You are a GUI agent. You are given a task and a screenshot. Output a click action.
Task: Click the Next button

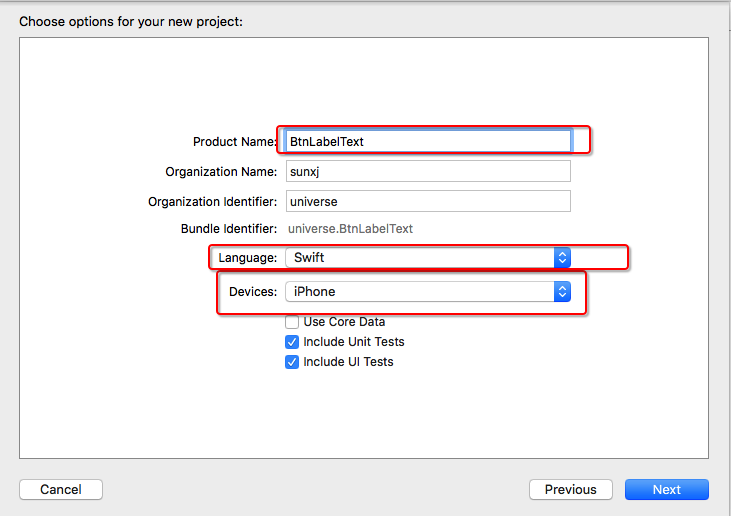coord(667,489)
